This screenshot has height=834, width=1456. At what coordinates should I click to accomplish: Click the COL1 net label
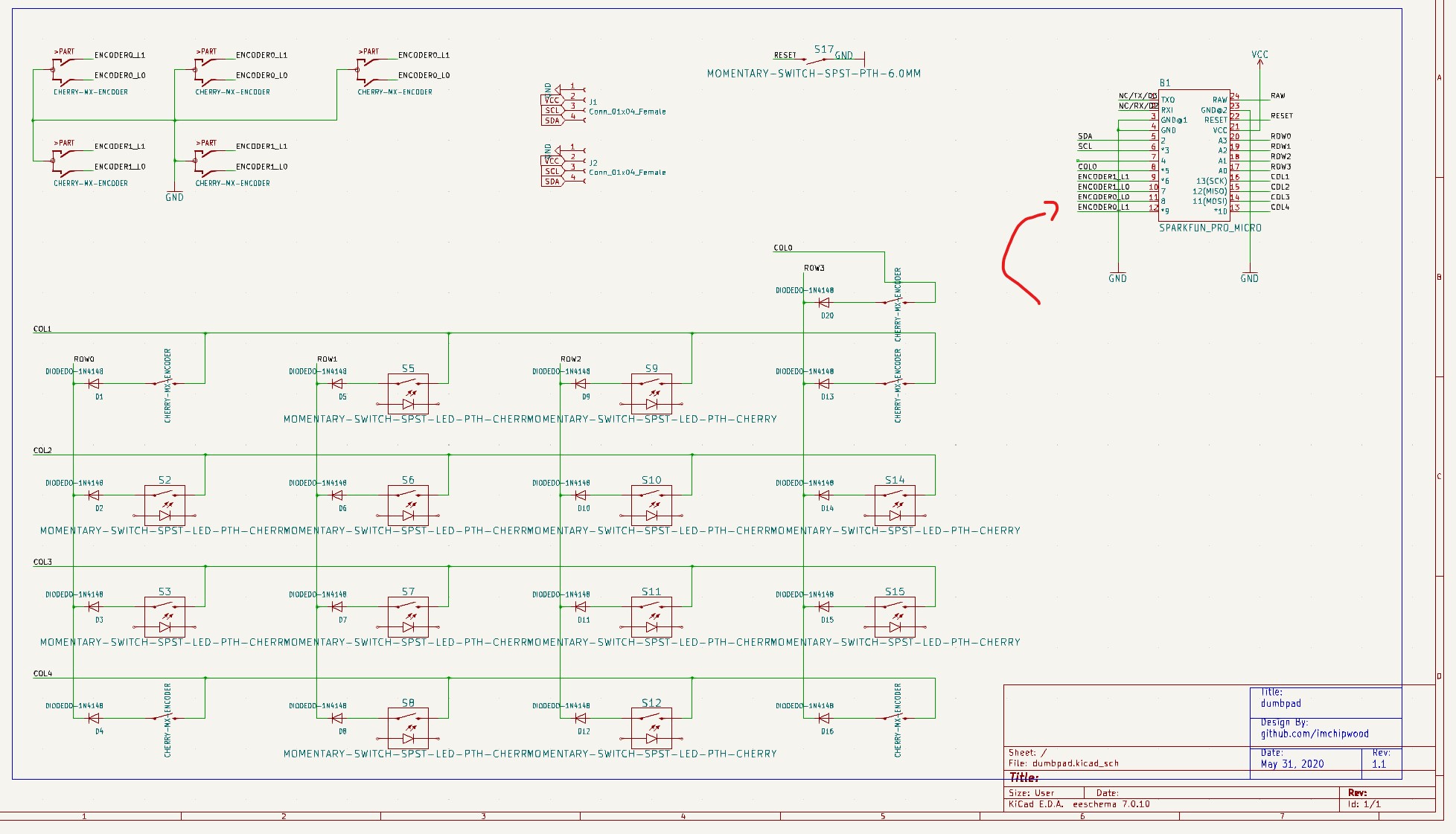tap(42, 329)
